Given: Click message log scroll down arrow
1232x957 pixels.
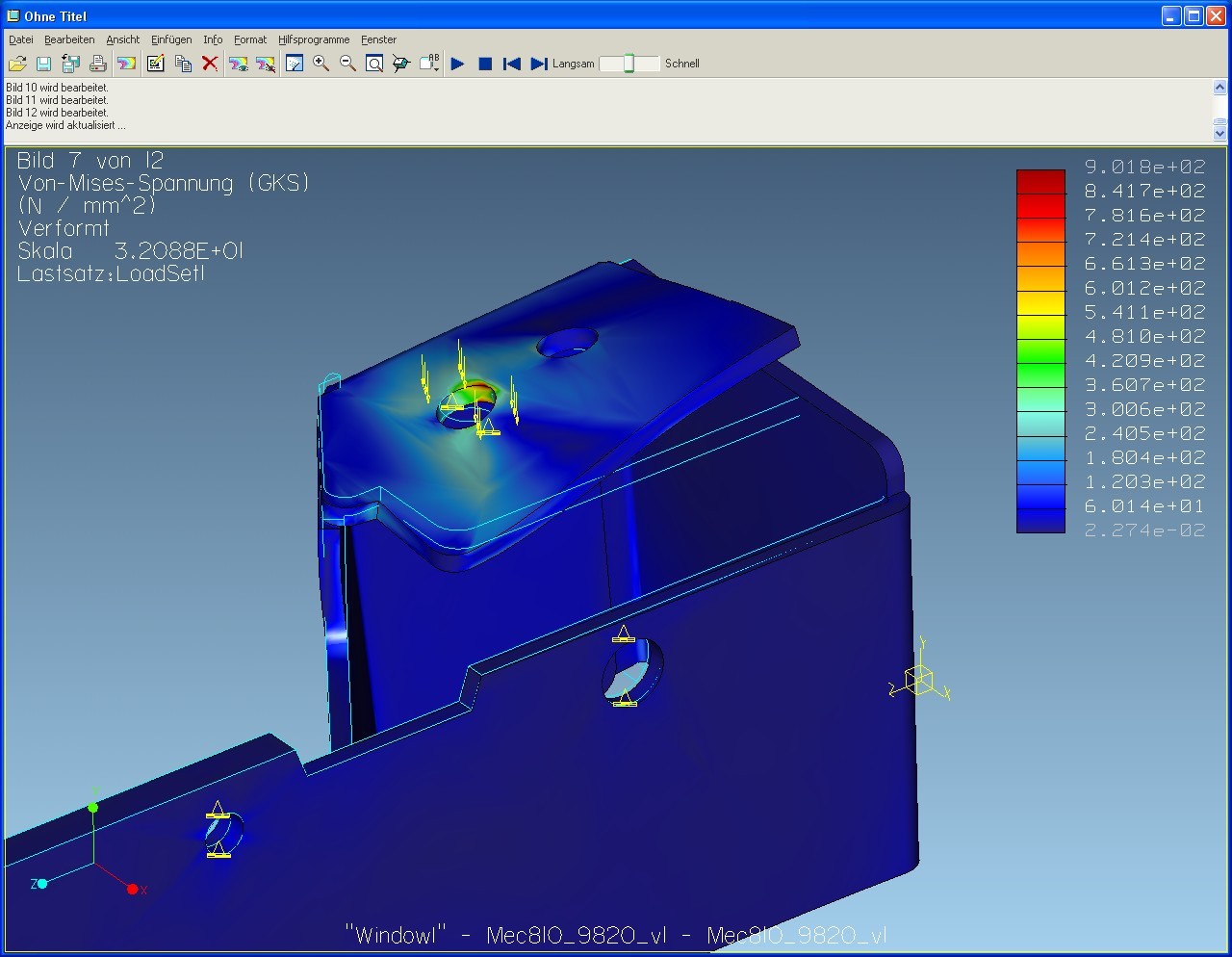Looking at the screenshot, I should point(1219,133).
